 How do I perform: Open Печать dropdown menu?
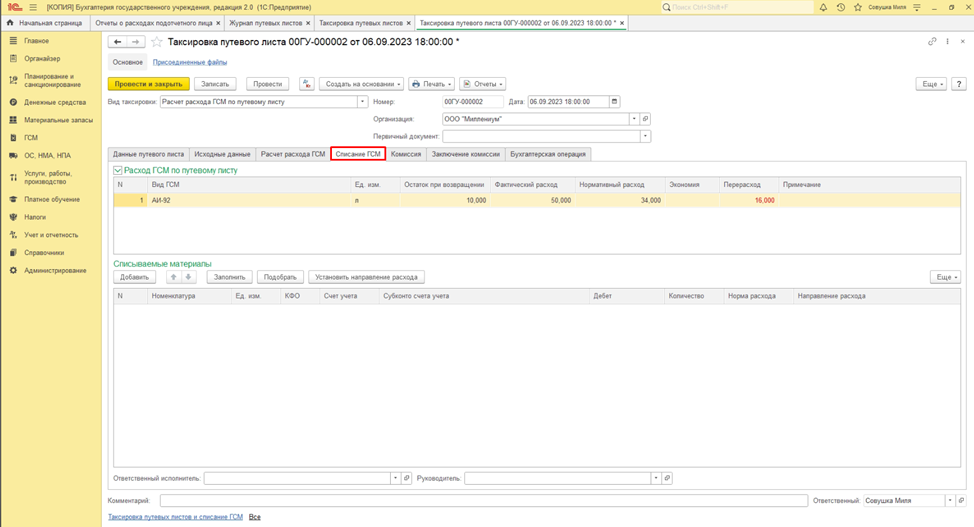pos(432,84)
